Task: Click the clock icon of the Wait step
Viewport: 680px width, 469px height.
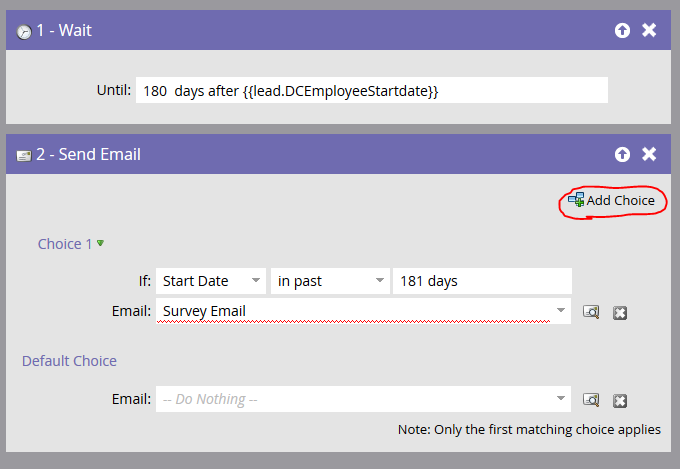Action: click(24, 32)
